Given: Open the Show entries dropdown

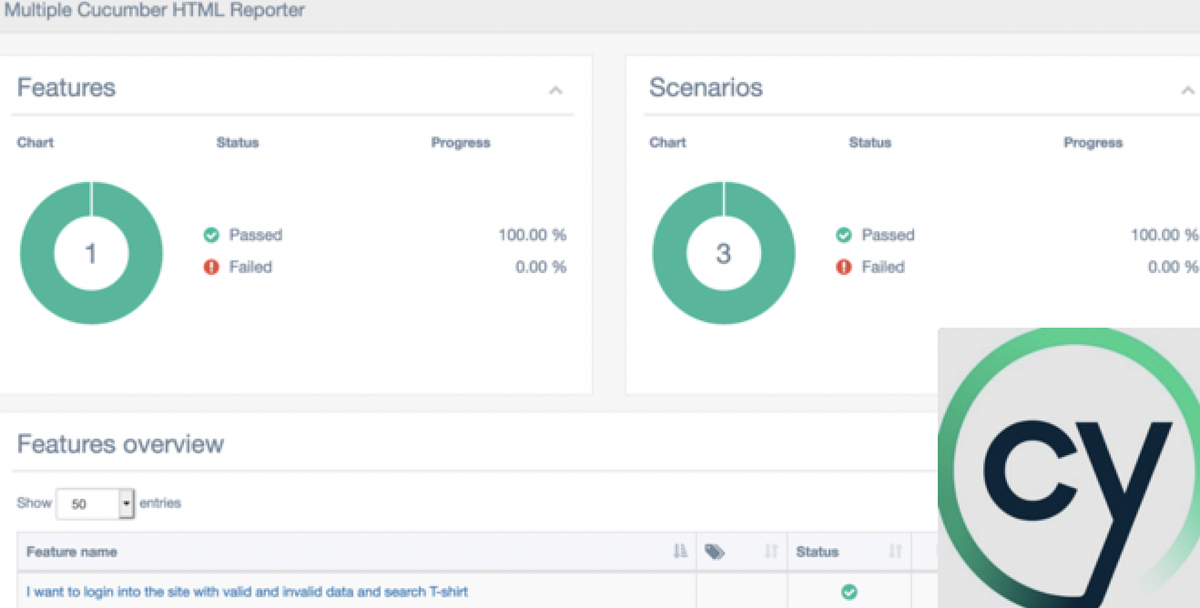Looking at the screenshot, I should coord(128,503).
